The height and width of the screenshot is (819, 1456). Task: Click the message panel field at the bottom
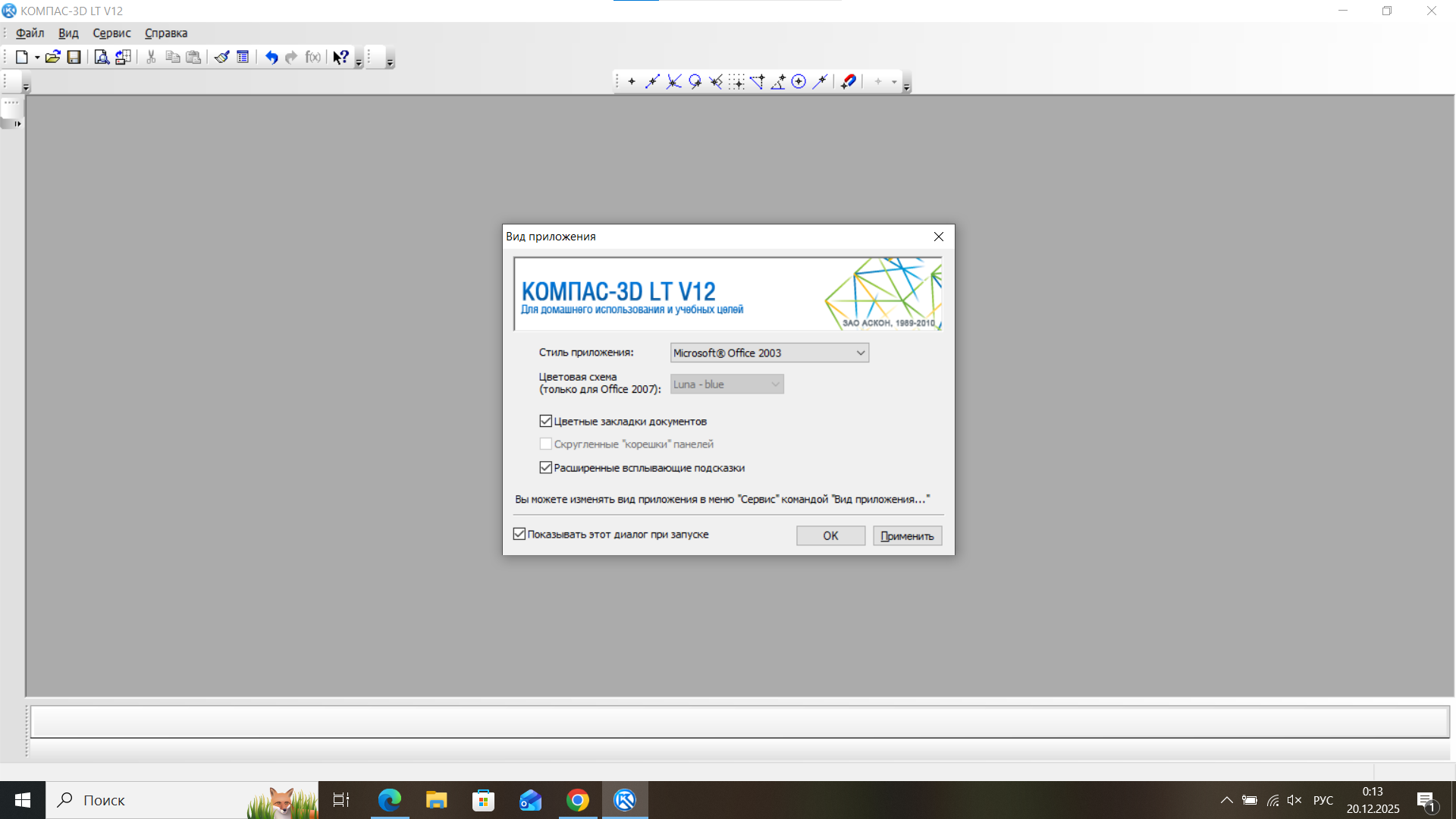coord(739,721)
